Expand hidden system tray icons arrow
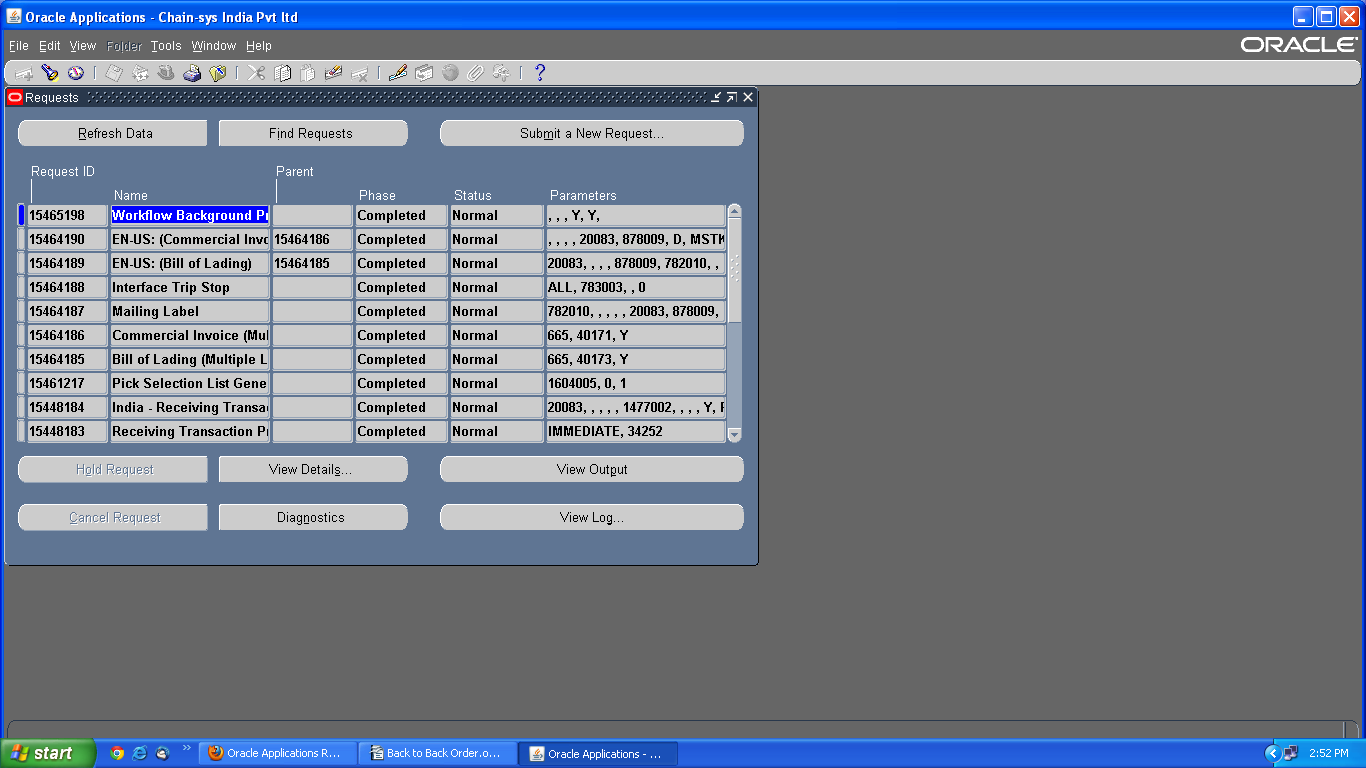The width and height of the screenshot is (1366, 768). point(1272,753)
